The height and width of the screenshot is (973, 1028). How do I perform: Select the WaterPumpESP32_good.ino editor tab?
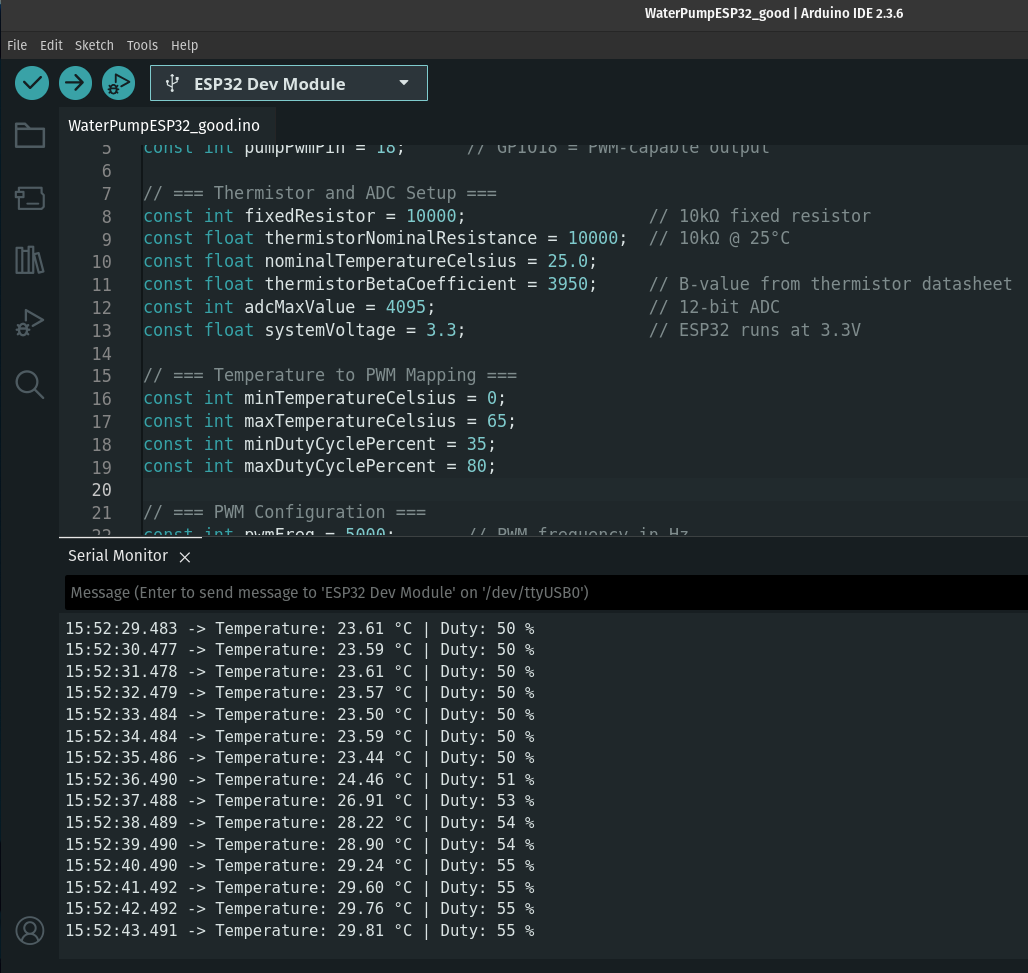163,126
